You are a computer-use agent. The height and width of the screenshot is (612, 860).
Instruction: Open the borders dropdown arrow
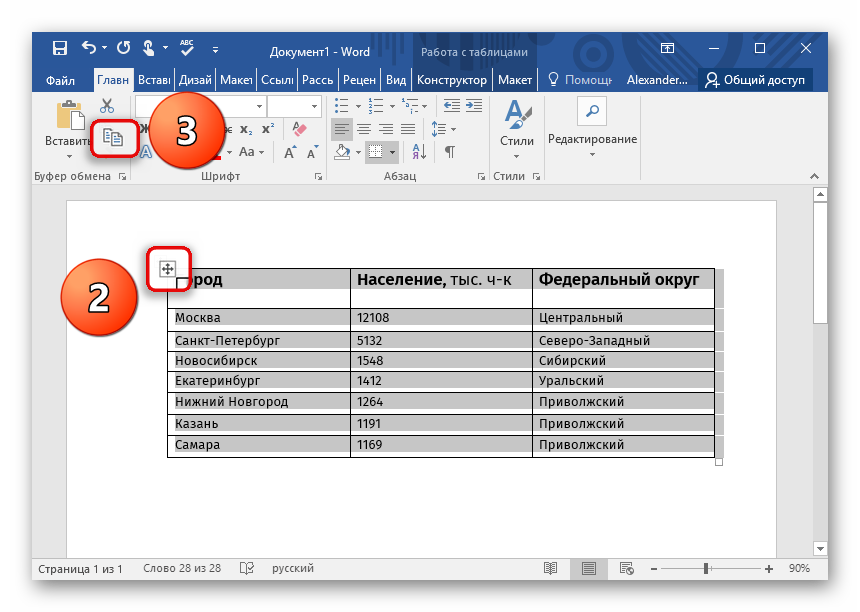tap(393, 152)
